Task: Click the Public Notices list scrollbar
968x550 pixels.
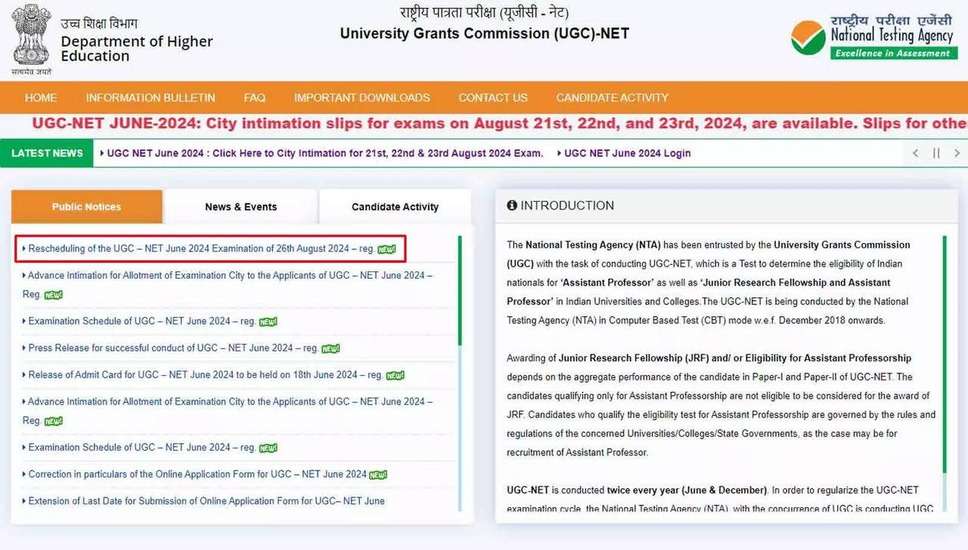Action: (x=459, y=290)
